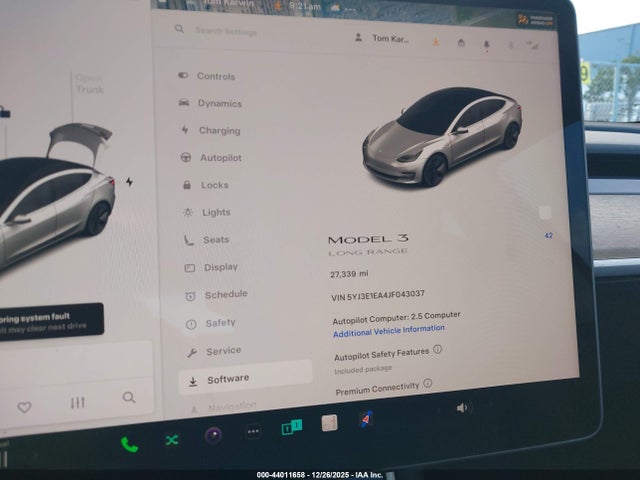The image size is (640, 480).
Task: Click the 27,339 mi odometer text
Action: coord(349,274)
